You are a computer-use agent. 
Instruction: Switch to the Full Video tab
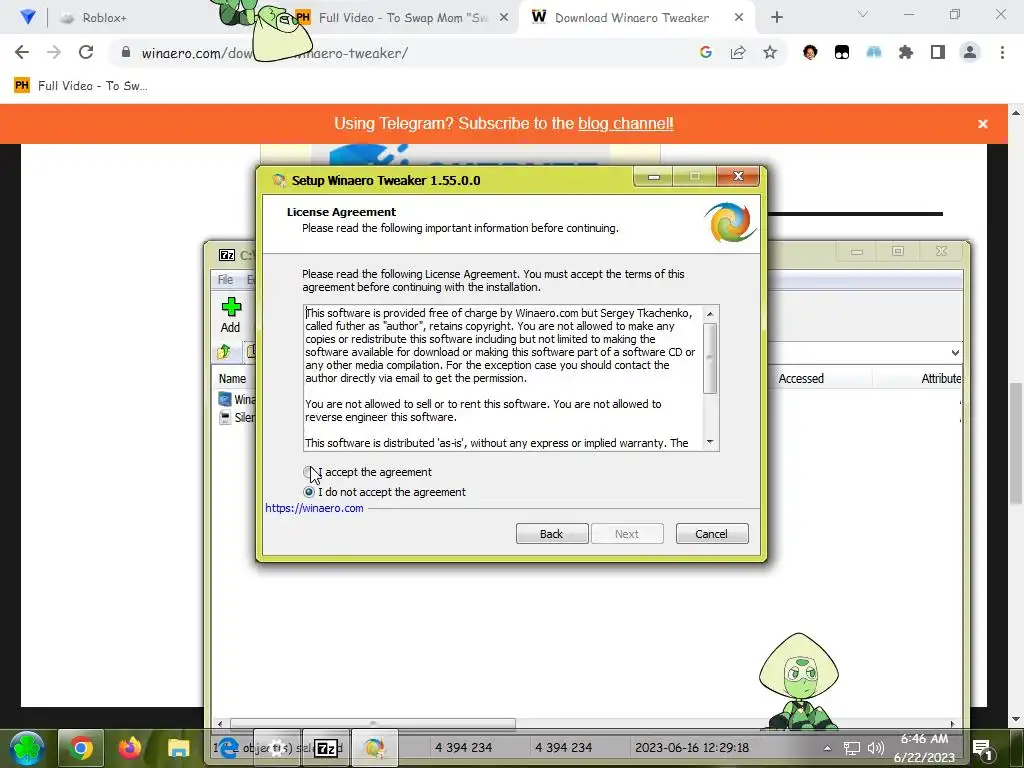tap(403, 18)
